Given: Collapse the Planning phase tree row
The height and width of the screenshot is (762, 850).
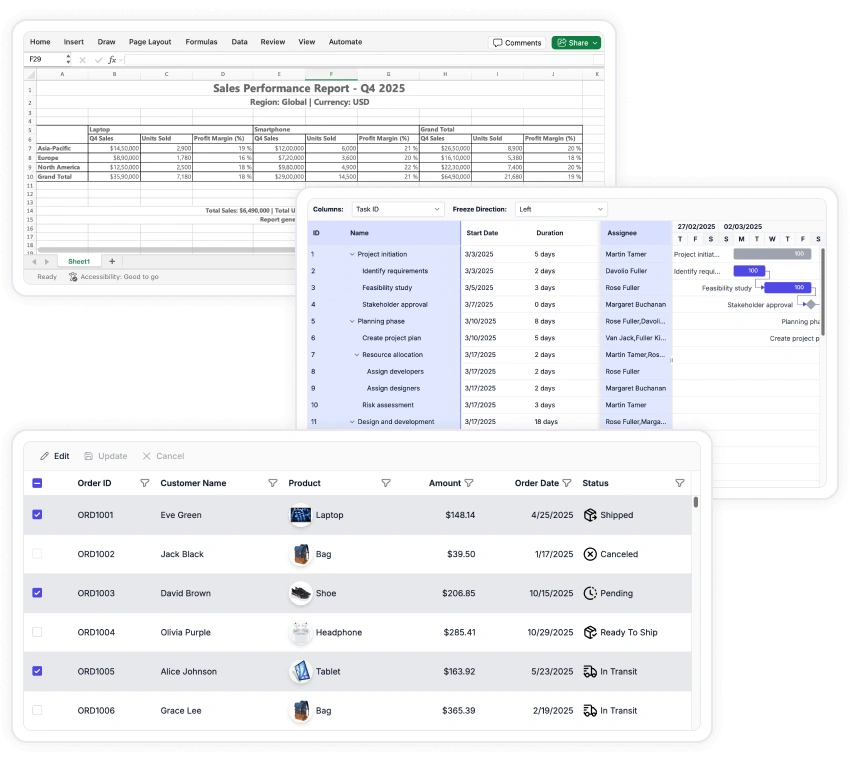Looking at the screenshot, I should point(352,321).
